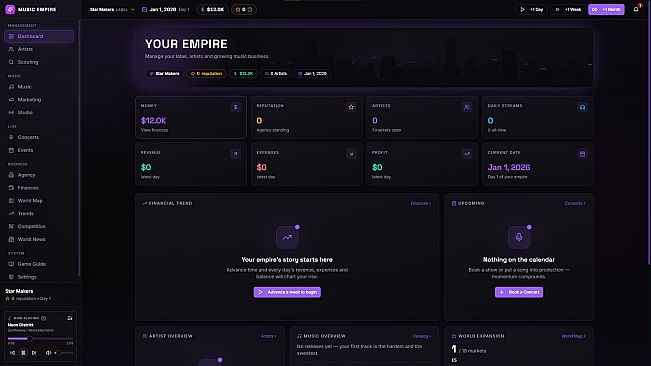The image size is (651, 366).
Task: Click the Star Makers chip in banner
Action: (x=164, y=73)
